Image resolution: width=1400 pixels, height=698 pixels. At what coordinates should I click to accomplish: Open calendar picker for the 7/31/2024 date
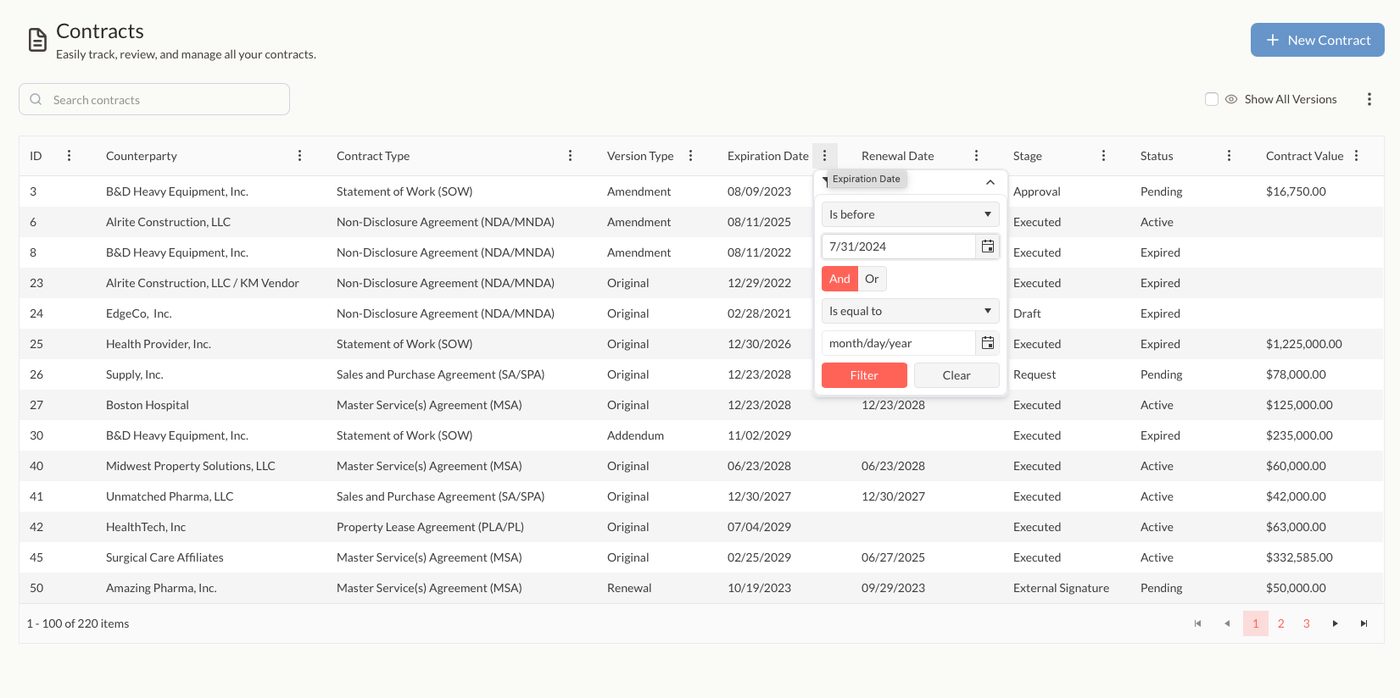click(987, 246)
